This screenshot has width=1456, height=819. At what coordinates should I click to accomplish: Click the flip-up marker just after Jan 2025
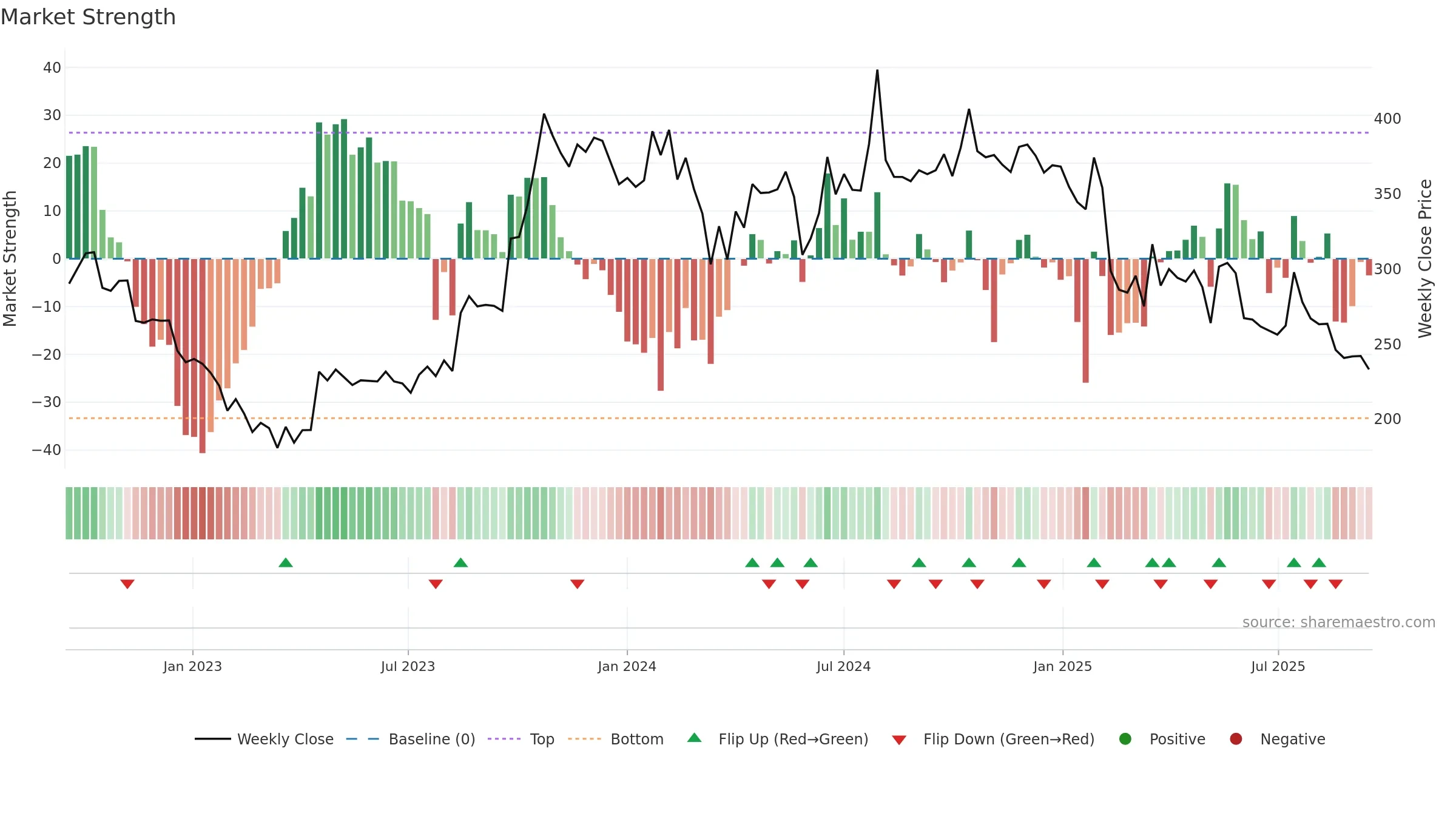(x=1094, y=562)
